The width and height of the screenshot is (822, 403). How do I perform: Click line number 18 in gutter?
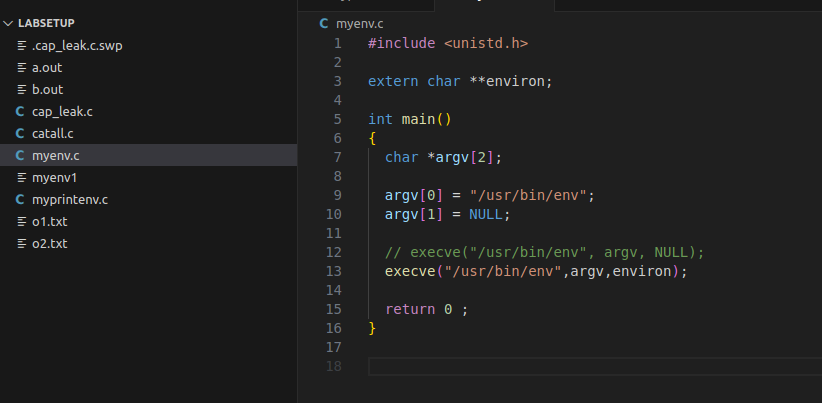click(x=333, y=366)
